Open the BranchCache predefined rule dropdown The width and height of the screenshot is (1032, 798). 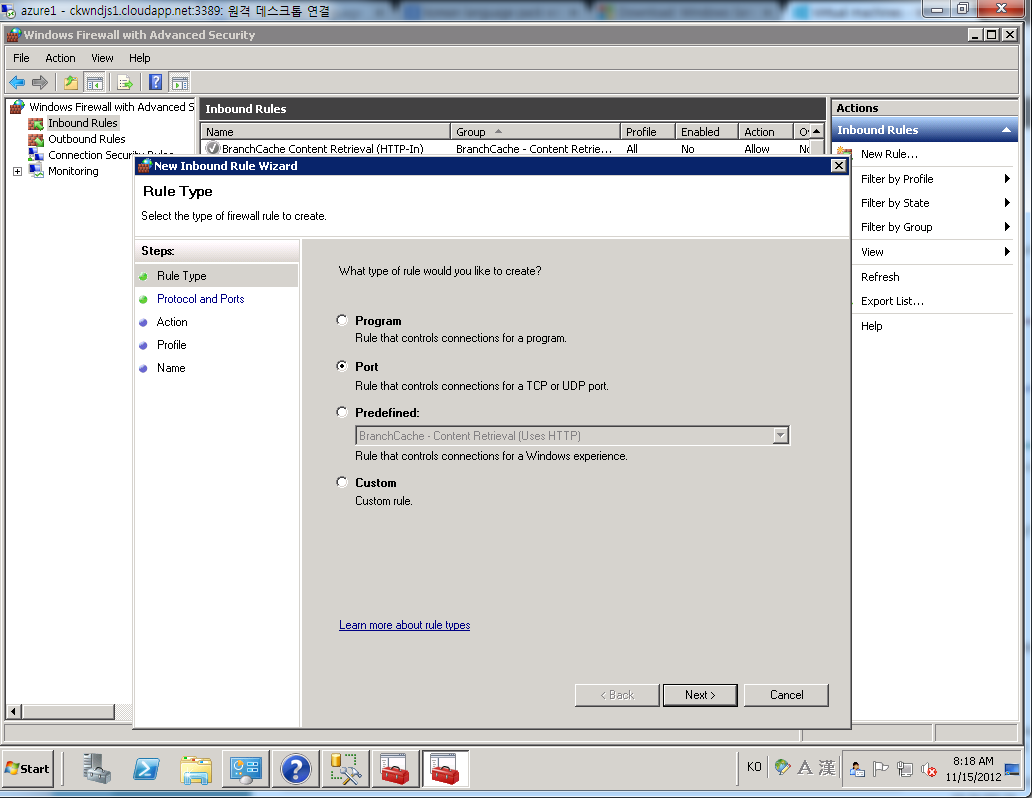point(781,435)
